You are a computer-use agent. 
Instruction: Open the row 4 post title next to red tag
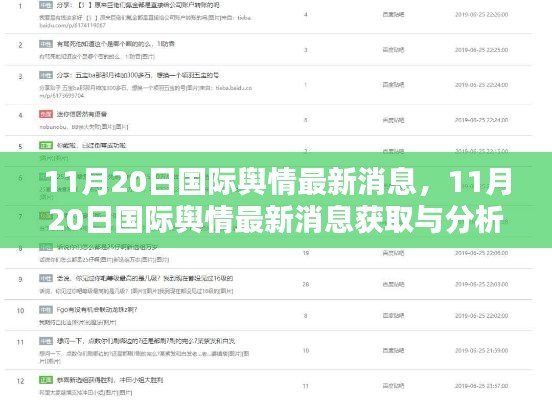pyautogui.click(x=82, y=114)
